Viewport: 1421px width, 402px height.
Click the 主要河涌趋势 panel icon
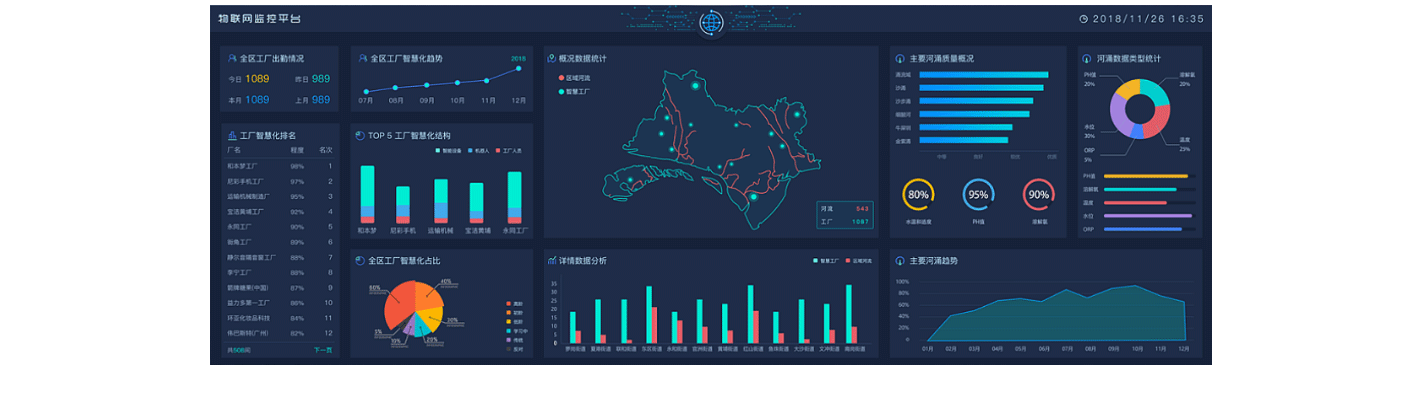pos(899,261)
